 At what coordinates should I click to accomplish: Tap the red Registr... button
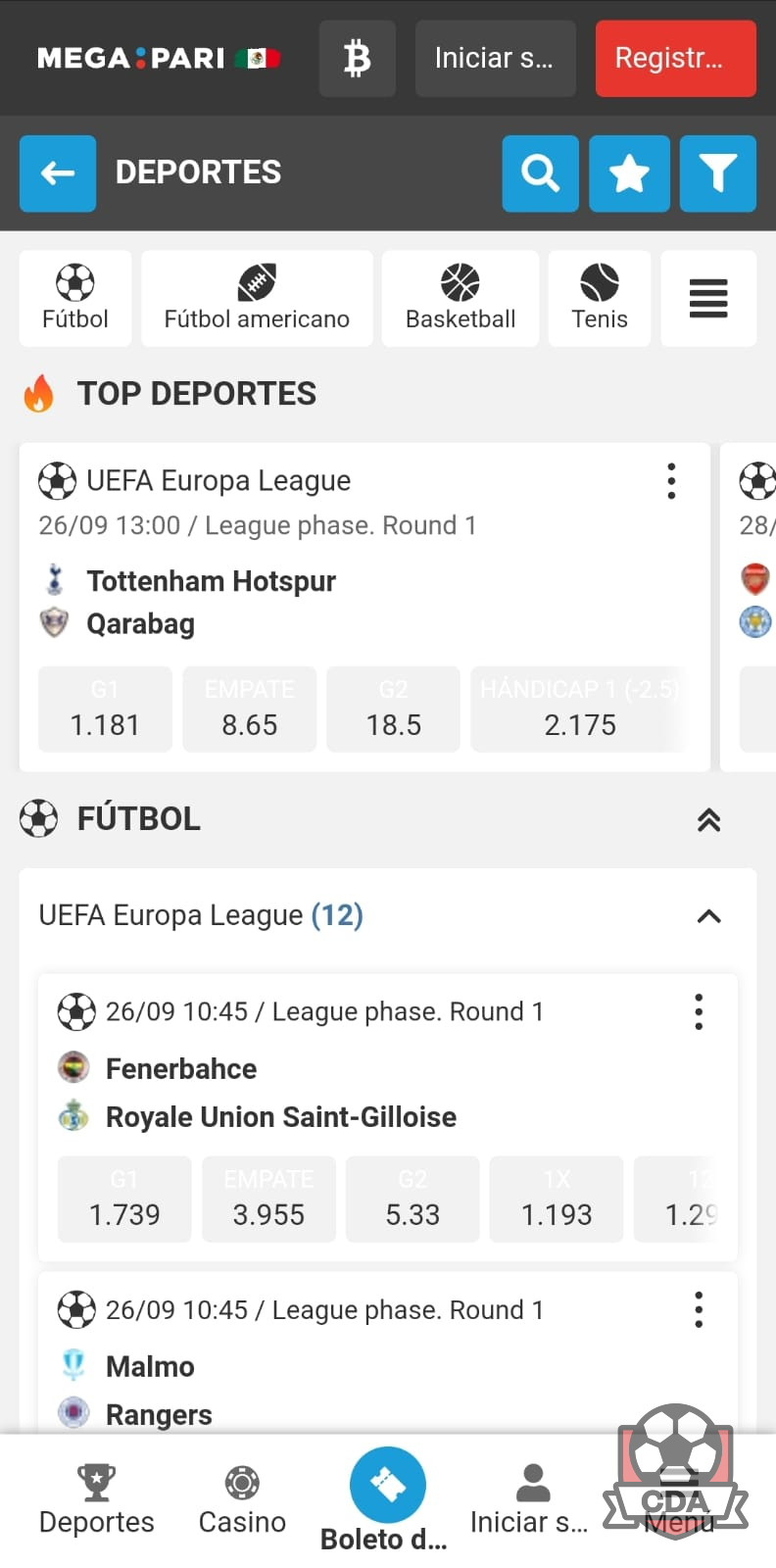[x=676, y=59]
